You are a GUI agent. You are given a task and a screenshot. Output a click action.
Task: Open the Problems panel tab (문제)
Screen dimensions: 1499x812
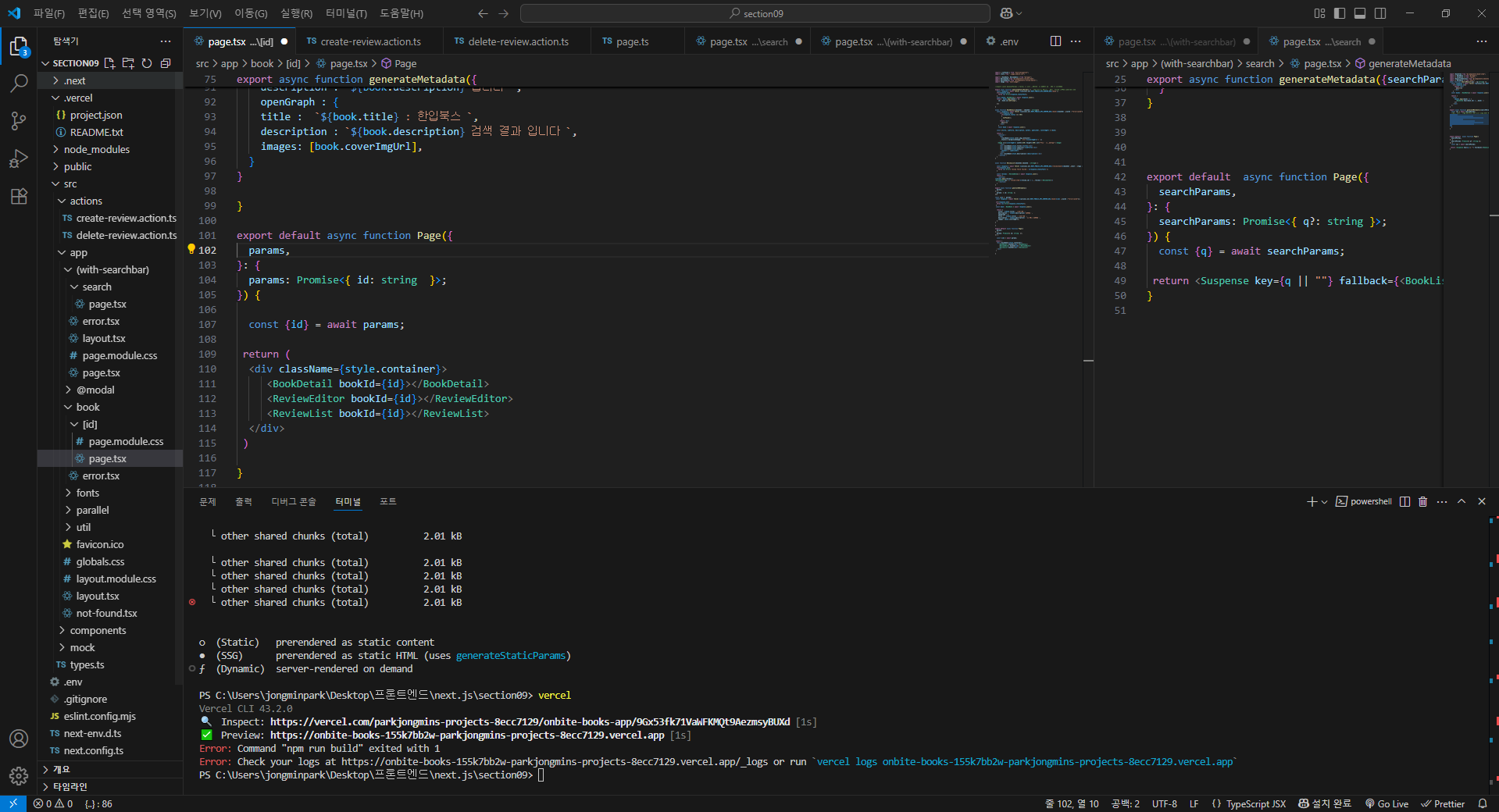point(208,501)
